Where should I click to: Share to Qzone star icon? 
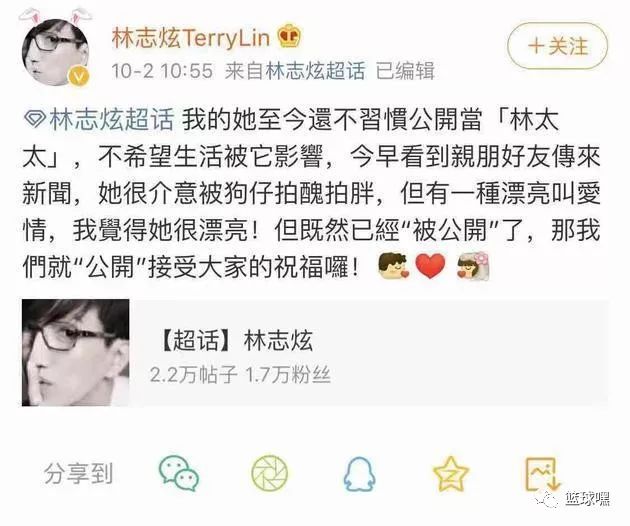click(x=451, y=473)
